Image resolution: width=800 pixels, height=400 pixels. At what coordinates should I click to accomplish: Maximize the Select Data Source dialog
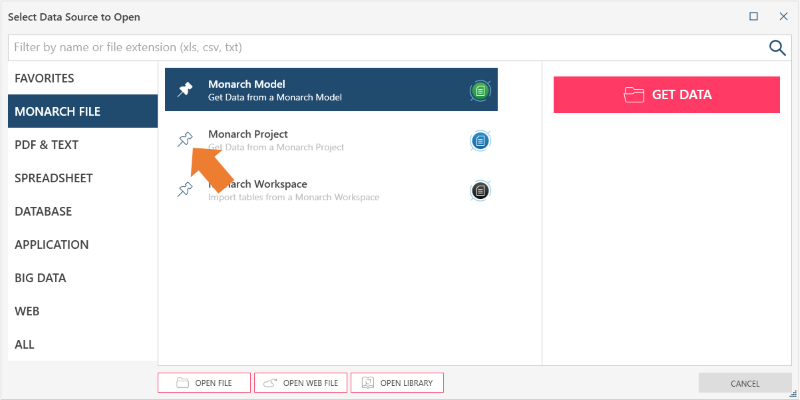754,16
